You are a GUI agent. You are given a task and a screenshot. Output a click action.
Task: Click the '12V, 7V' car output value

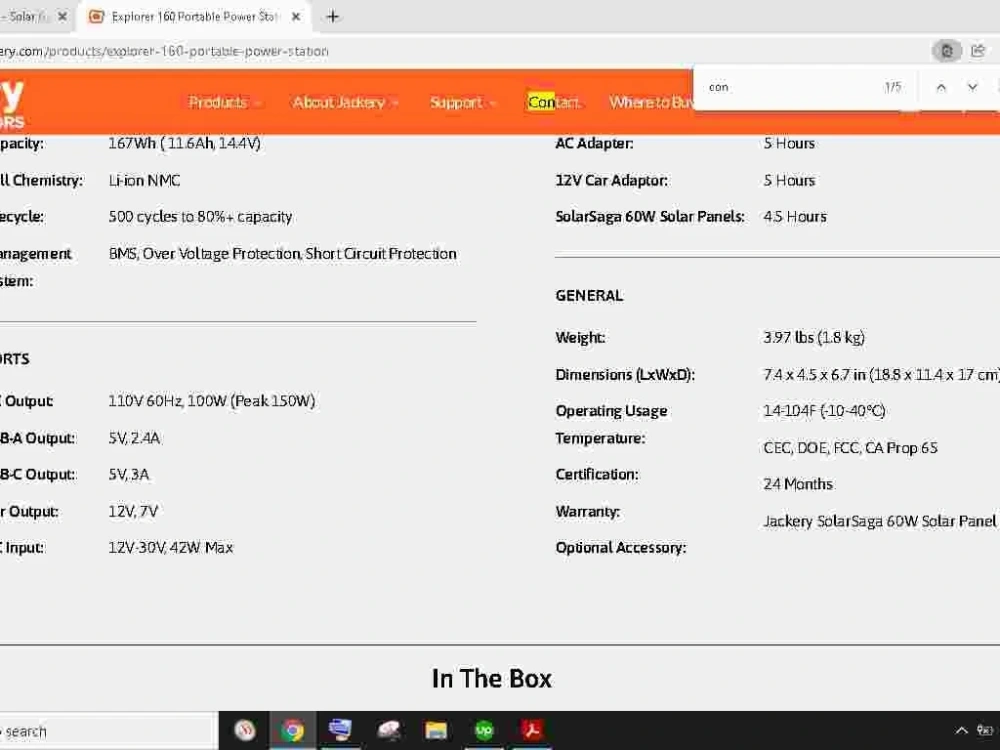(133, 511)
